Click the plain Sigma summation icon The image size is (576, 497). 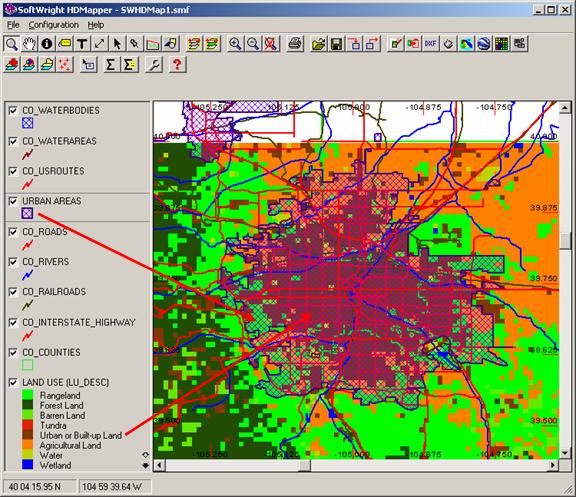pyautogui.click(x=110, y=65)
